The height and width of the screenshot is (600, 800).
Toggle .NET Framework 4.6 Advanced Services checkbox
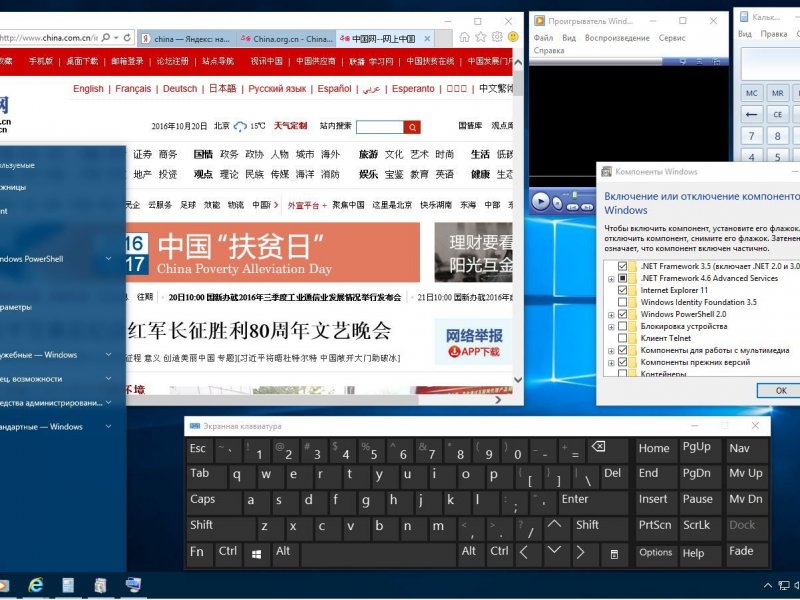pyautogui.click(x=622, y=278)
